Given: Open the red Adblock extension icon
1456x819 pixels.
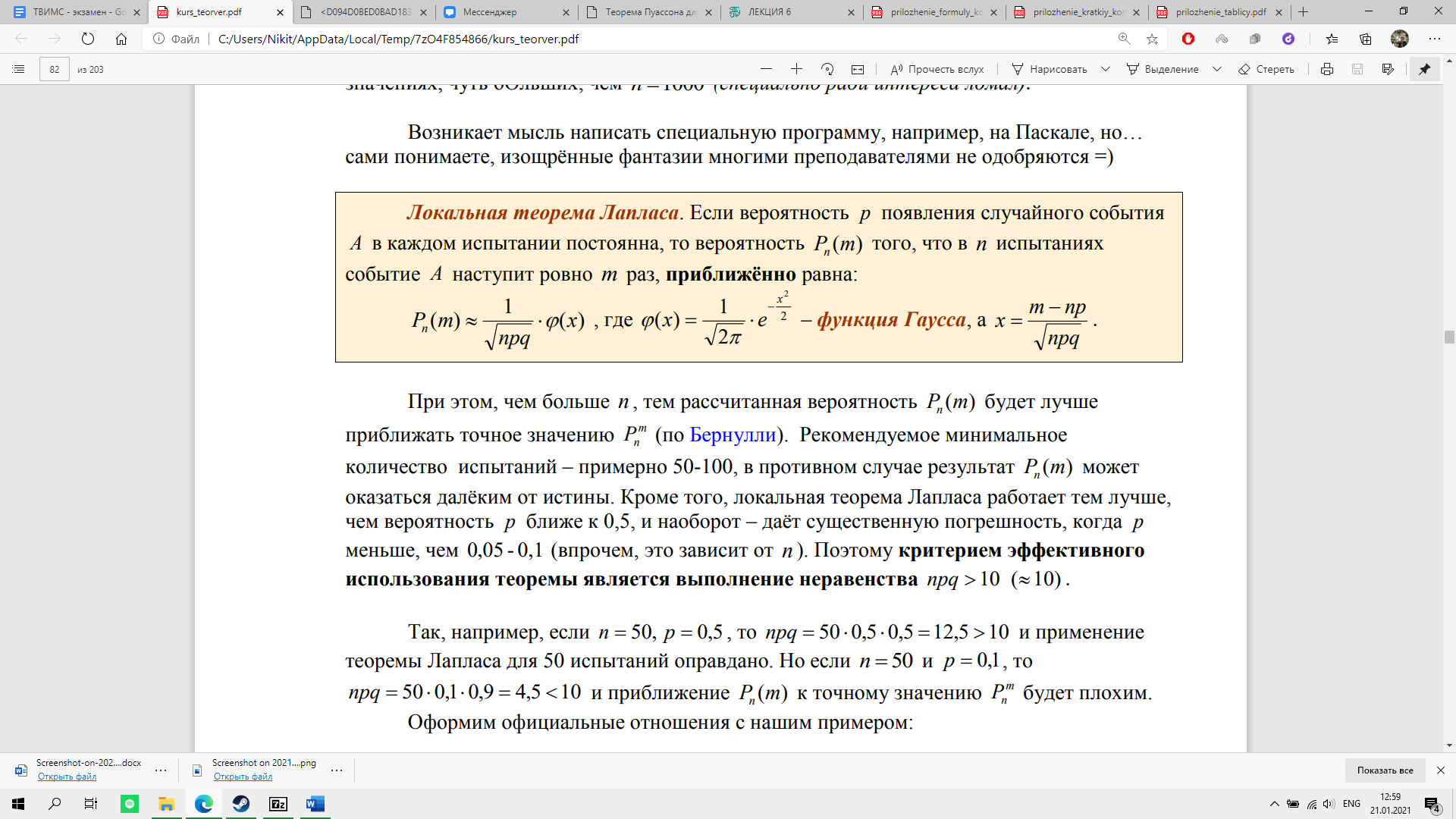Looking at the screenshot, I should [1188, 39].
